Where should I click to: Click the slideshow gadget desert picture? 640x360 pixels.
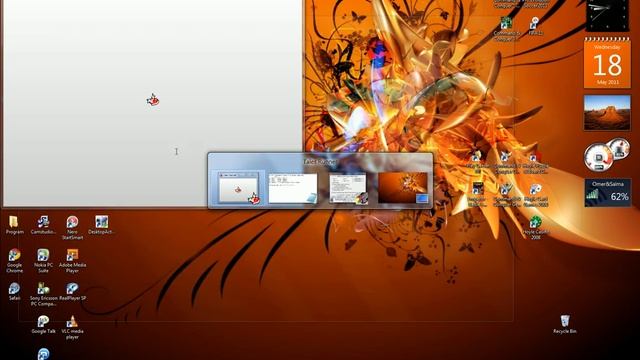click(x=607, y=113)
